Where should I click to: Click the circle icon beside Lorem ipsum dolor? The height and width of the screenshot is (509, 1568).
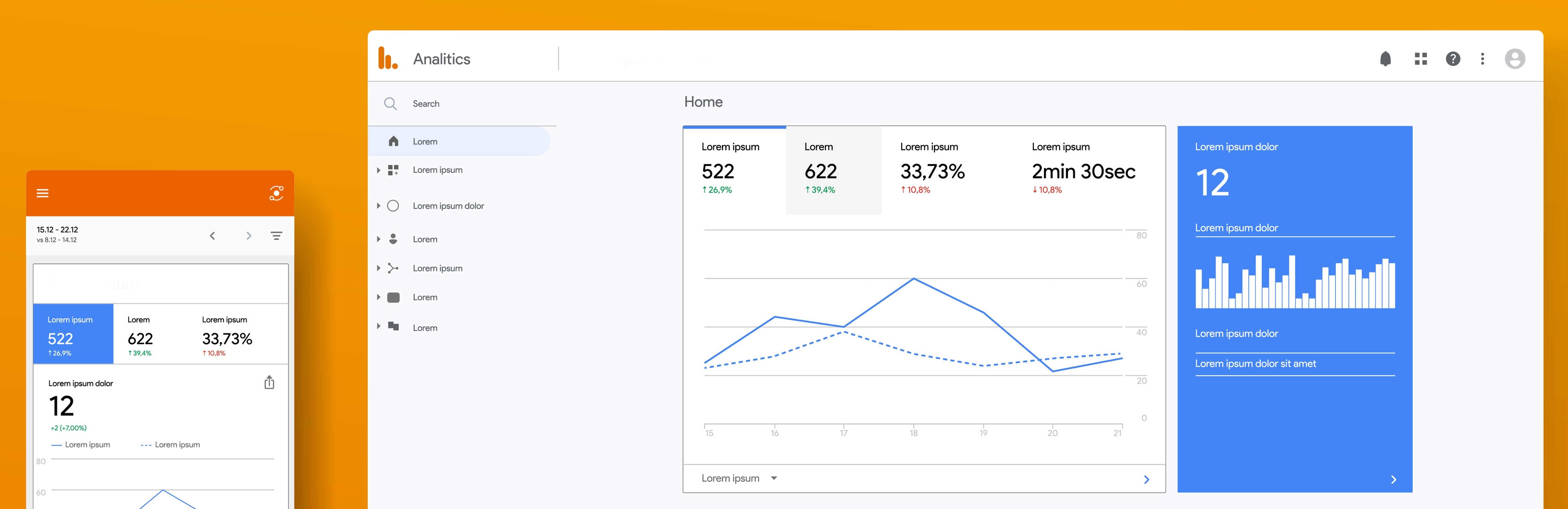393,206
